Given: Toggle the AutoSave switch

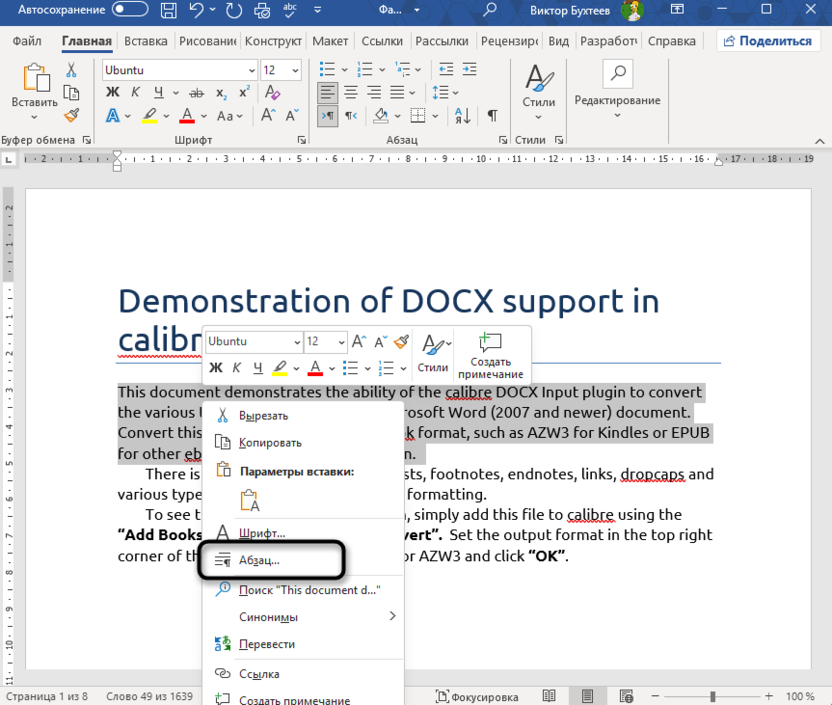Looking at the screenshot, I should tap(130, 11).
